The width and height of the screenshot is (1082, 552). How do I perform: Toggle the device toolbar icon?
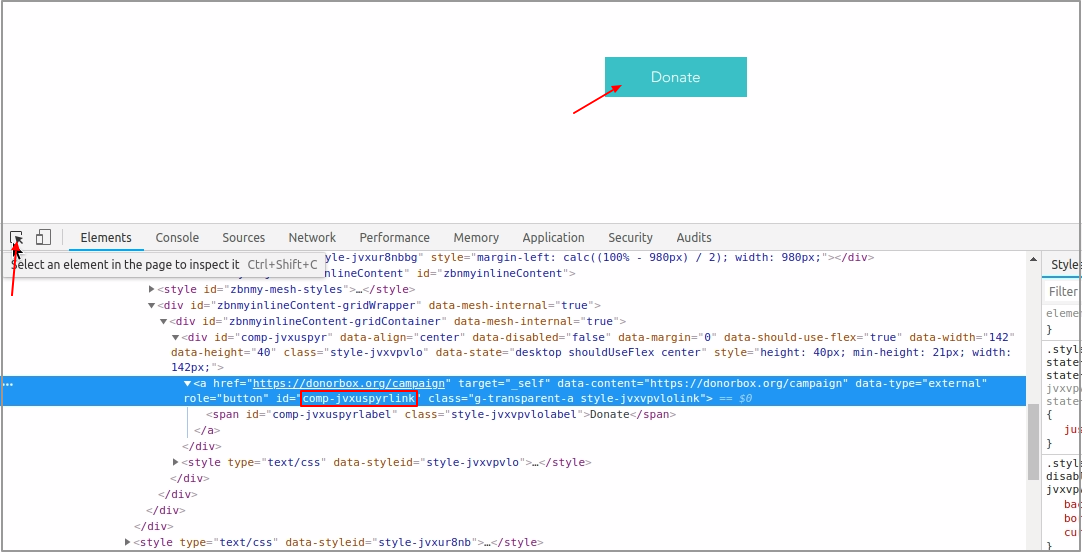43,237
